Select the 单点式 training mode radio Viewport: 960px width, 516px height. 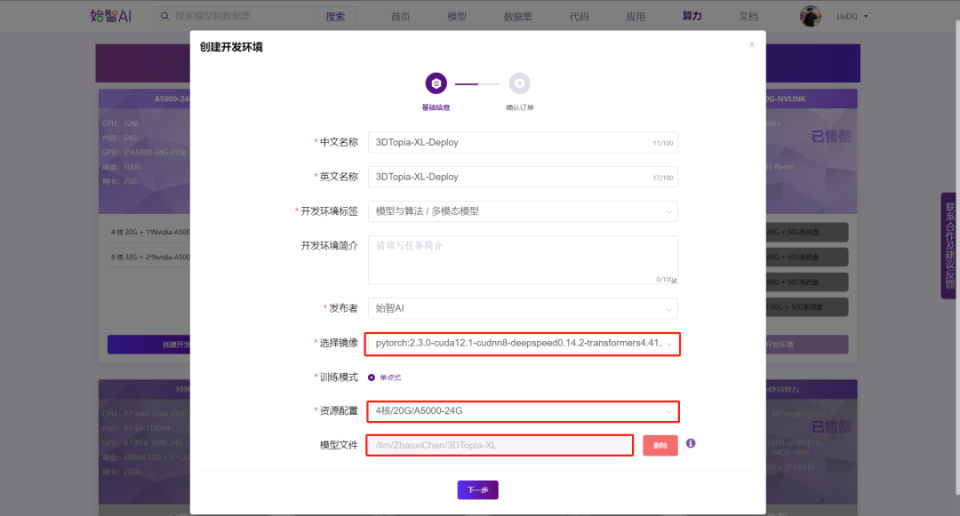coord(372,378)
